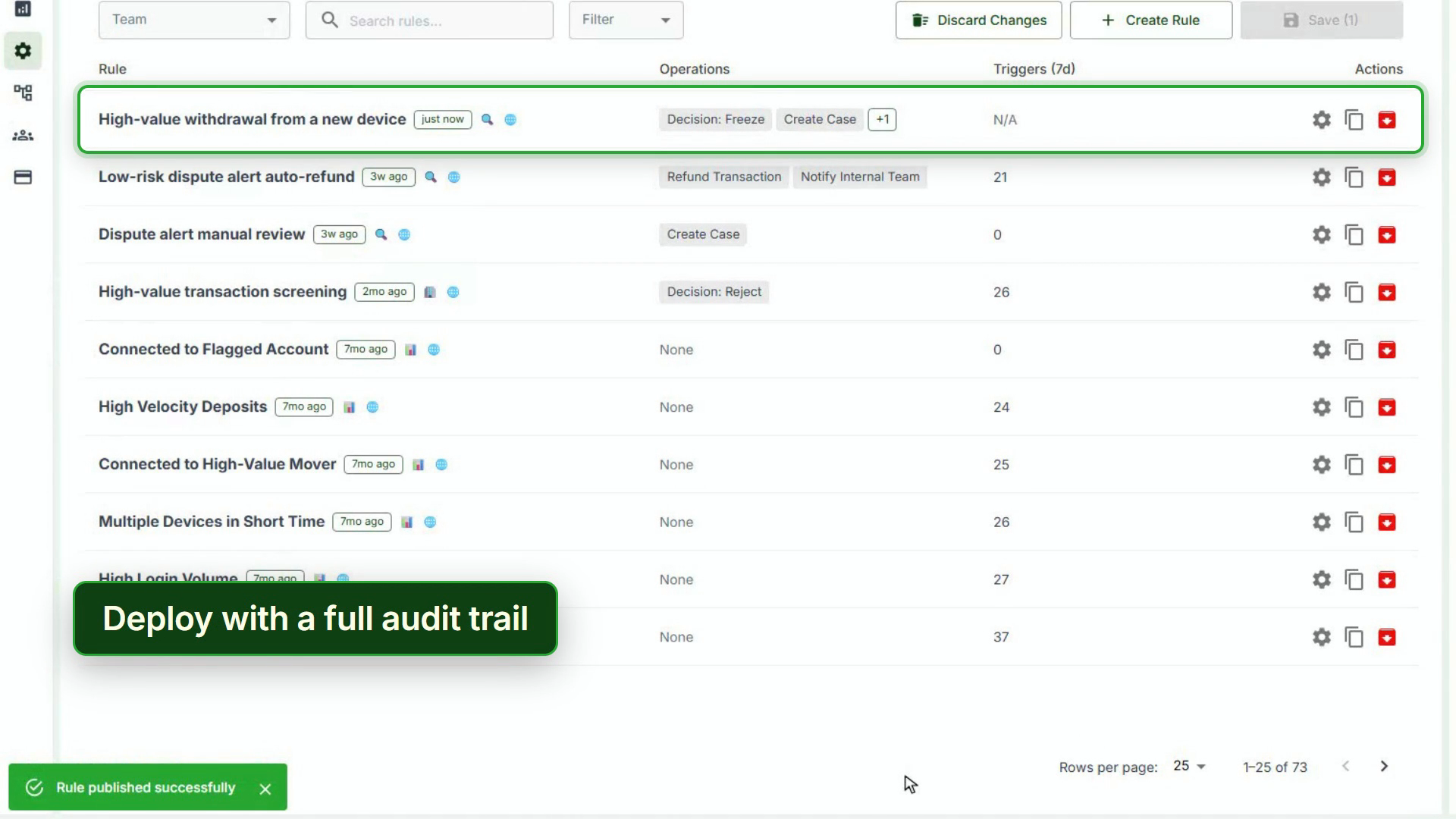Click Discard Changes button
The height and width of the screenshot is (819, 1456).
978,20
